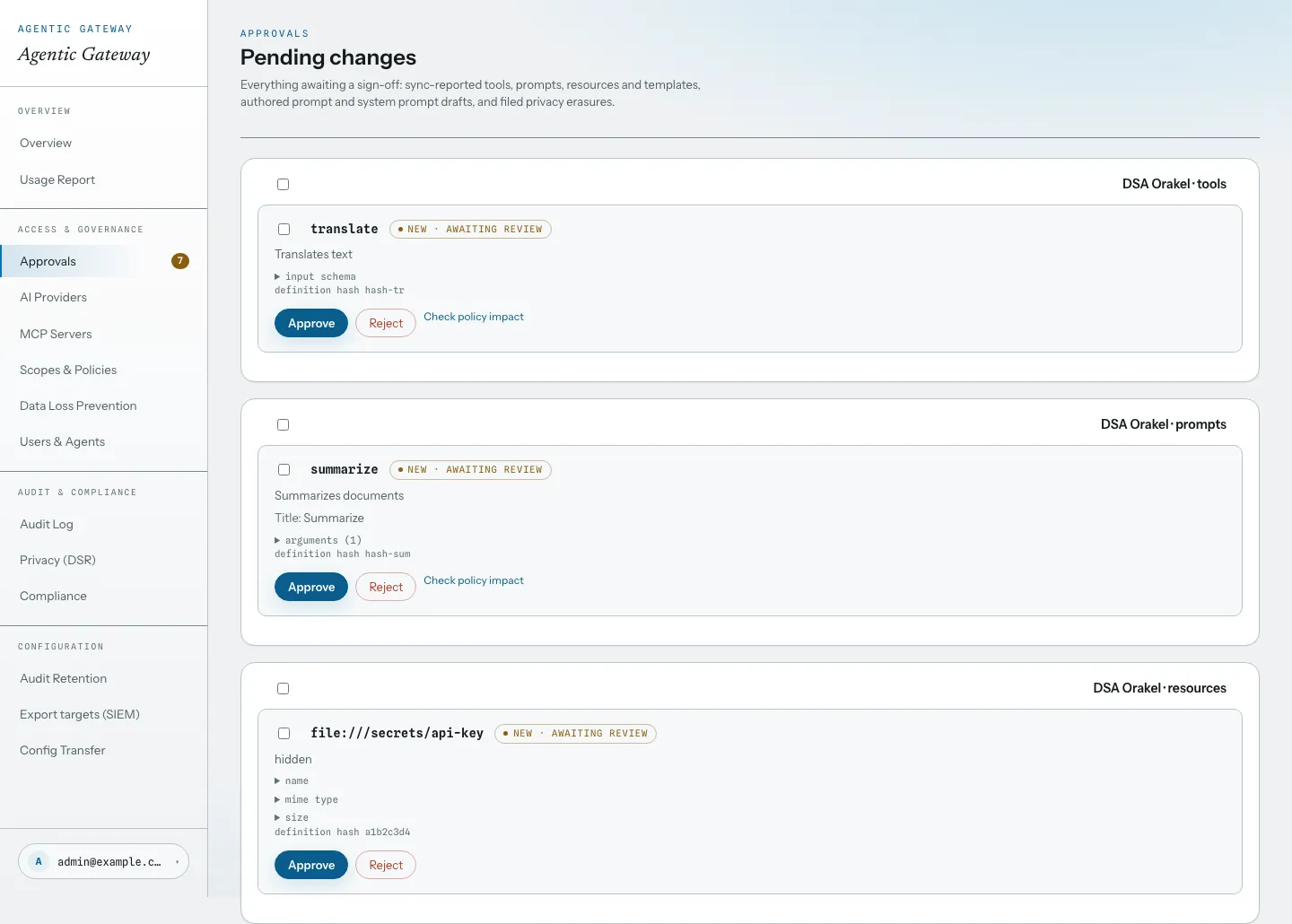This screenshot has height=924, width=1292.
Task: Click the 'Translates text' description
Action: click(x=313, y=254)
